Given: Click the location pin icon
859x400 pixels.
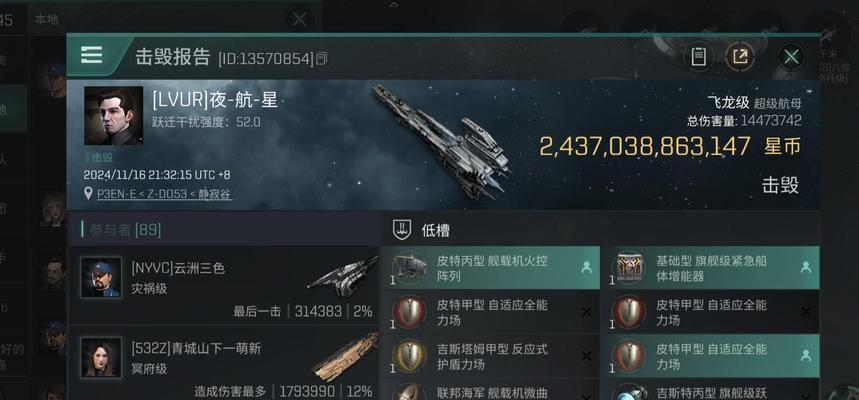Looking at the screenshot, I should [x=88, y=194].
